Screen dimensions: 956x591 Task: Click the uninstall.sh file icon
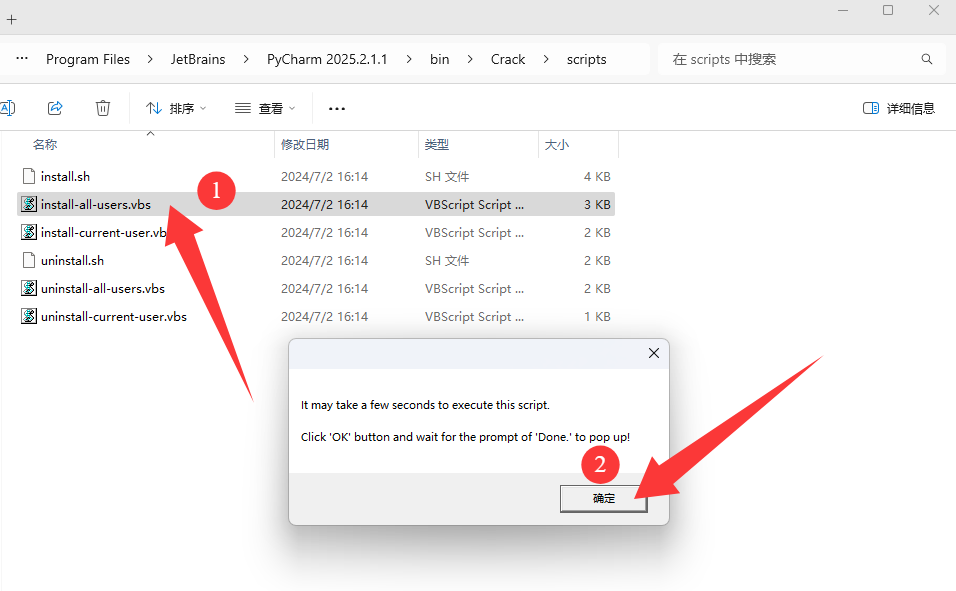tap(29, 260)
